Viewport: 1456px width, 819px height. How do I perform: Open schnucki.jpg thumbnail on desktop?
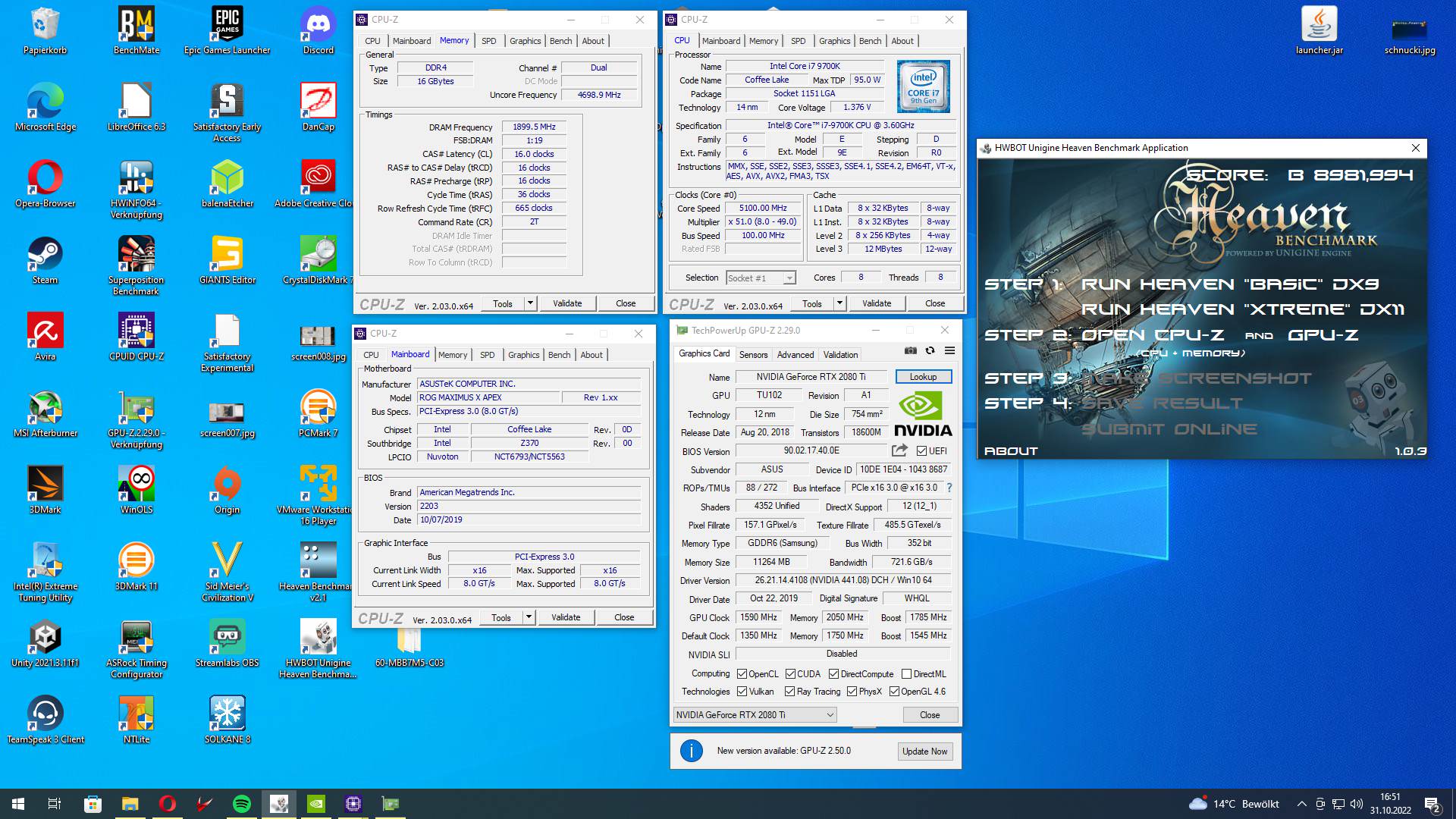tap(1410, 31)
